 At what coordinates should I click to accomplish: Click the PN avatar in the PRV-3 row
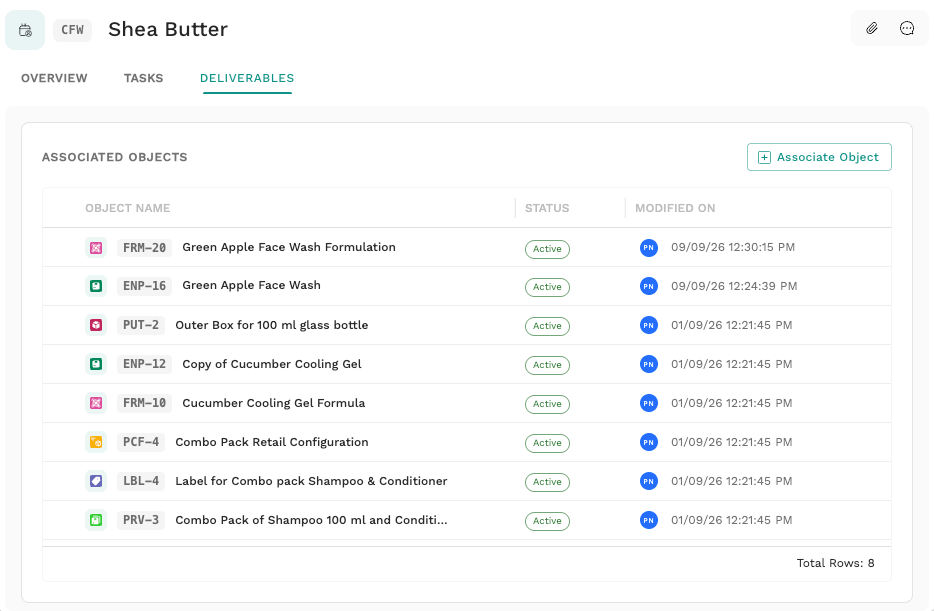[649, 520]
